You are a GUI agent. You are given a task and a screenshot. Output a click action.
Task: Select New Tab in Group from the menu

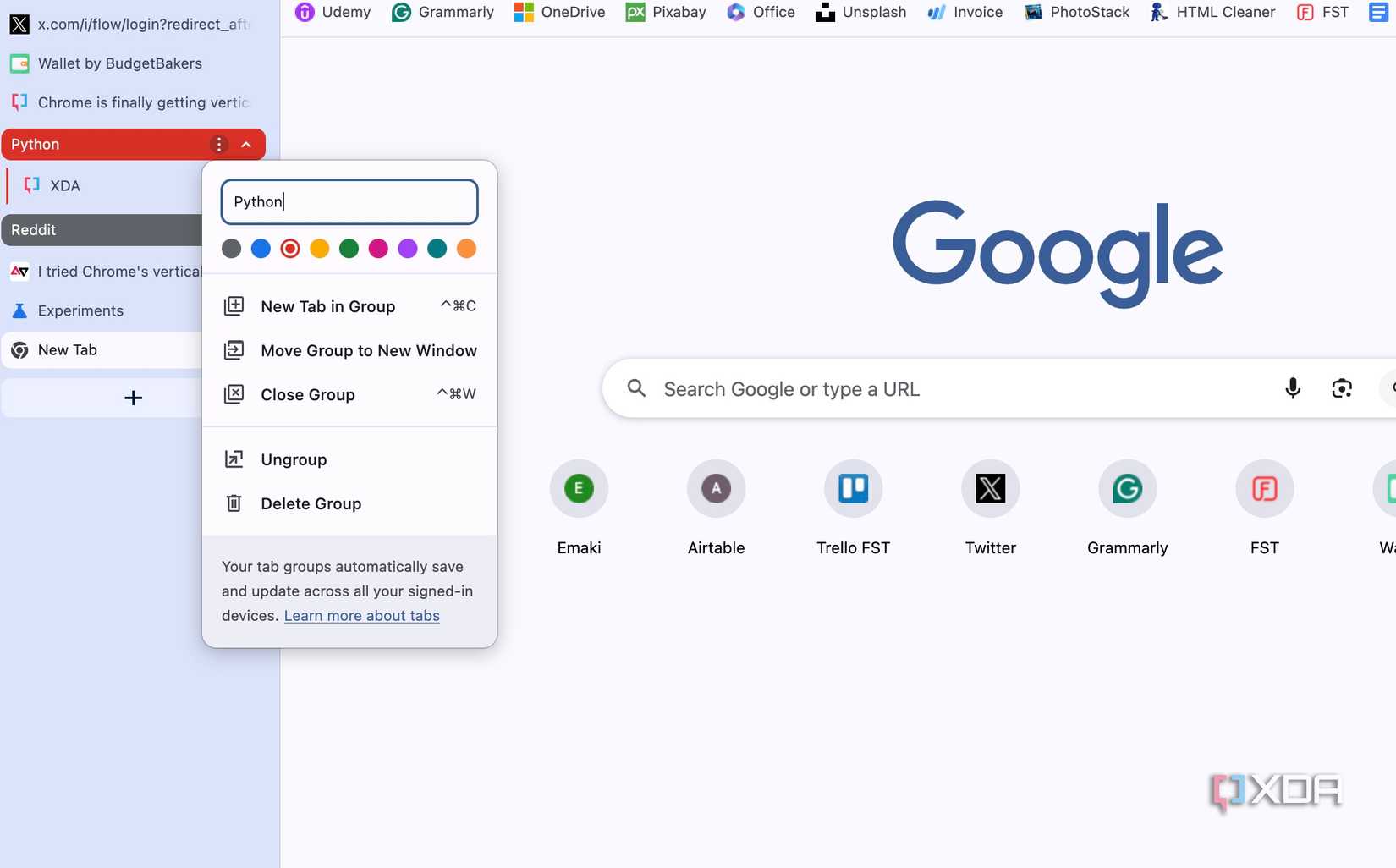[328, 306]
